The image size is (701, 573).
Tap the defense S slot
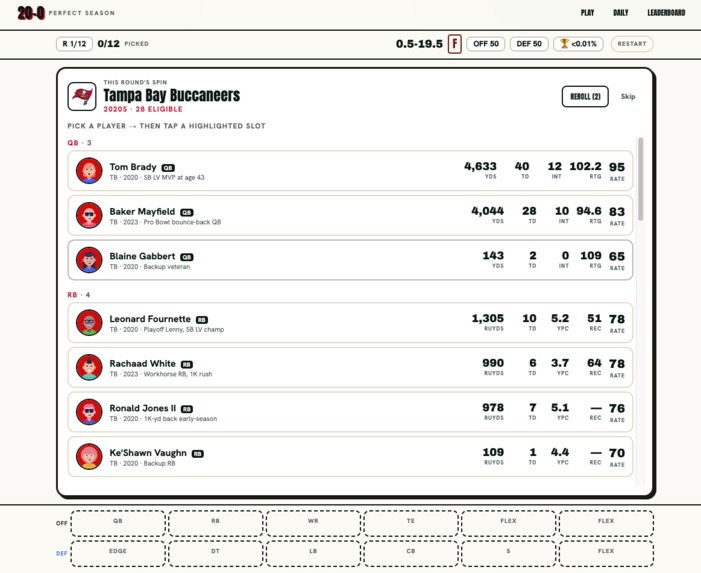coord(508,554)
